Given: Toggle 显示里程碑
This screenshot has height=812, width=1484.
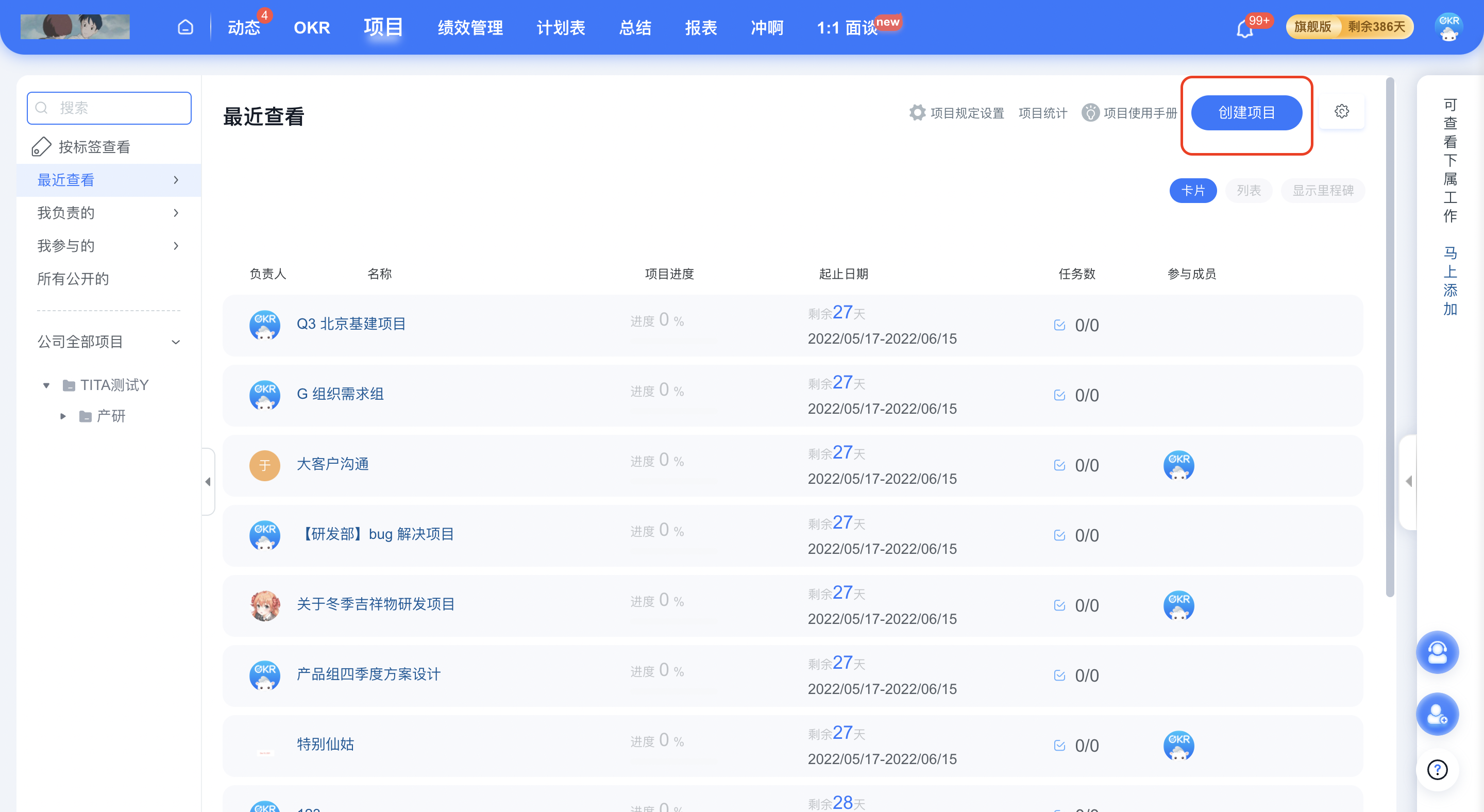Looking at the screenshot, I should click(x=1323, y=191).
